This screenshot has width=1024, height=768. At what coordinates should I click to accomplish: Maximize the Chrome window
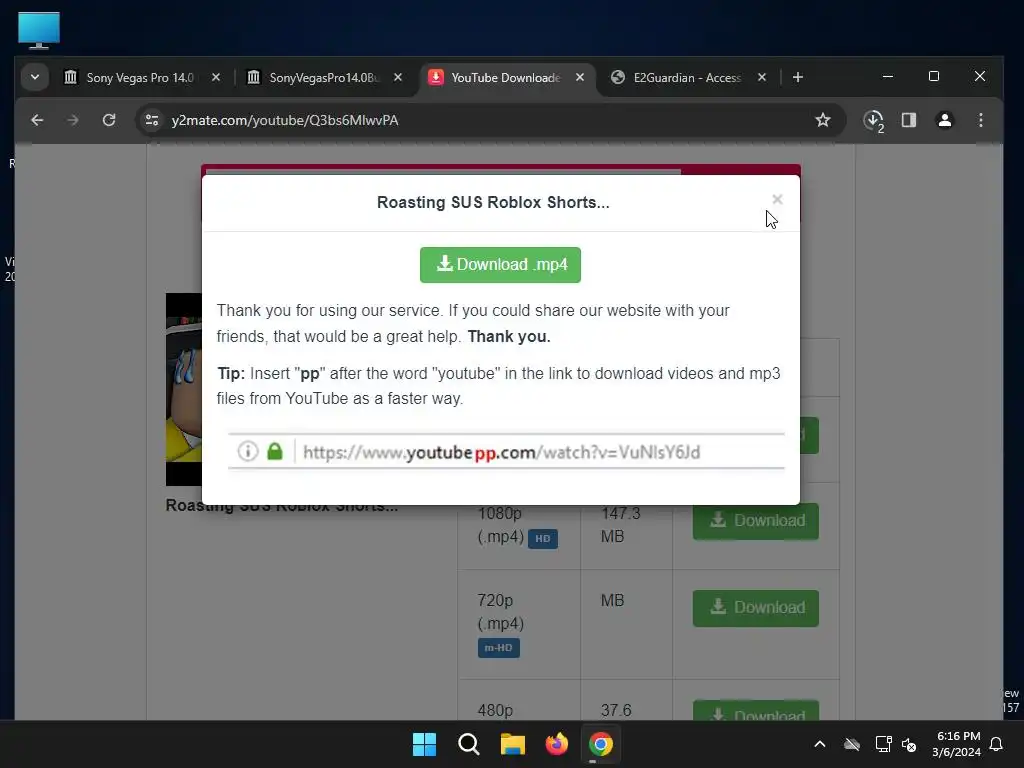click(934, 76)
